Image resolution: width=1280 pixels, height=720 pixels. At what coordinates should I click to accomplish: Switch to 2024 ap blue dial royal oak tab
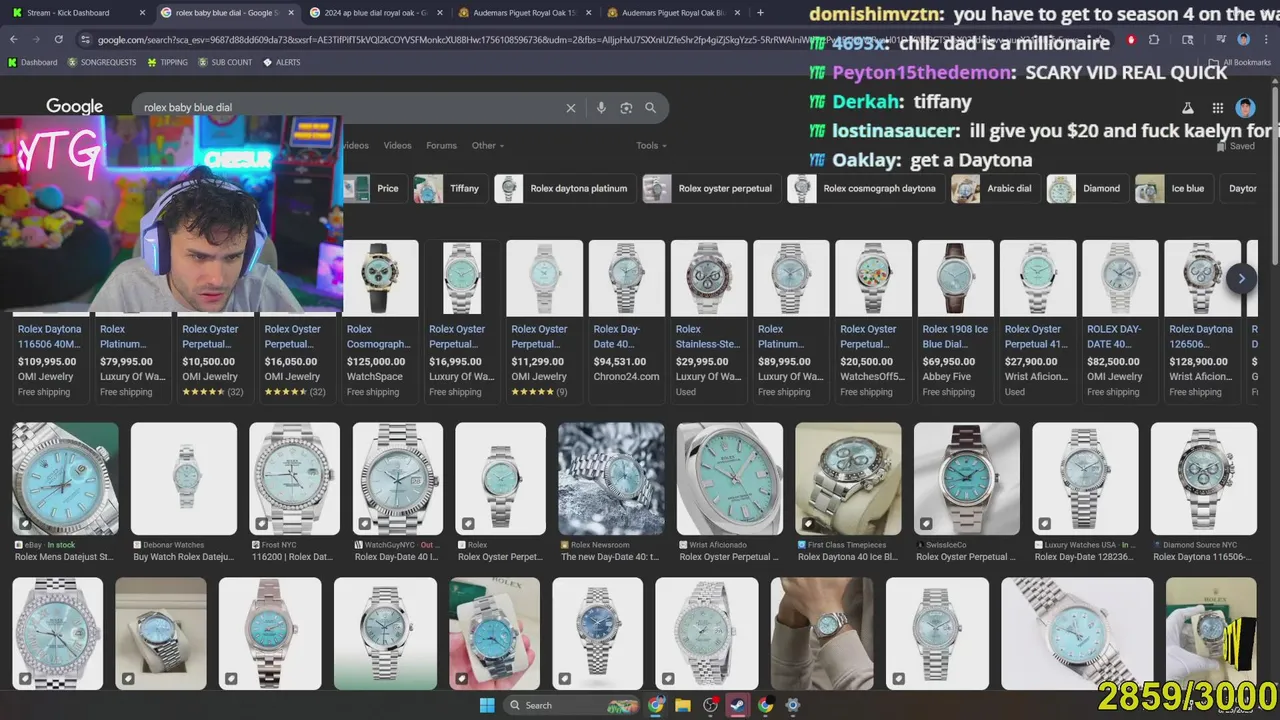[375, 13]
